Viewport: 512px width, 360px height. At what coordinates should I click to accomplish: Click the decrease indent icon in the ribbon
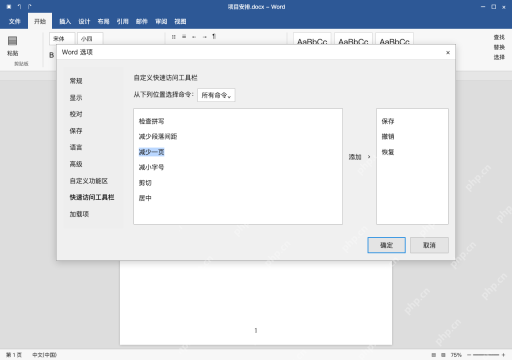click(194, 37)
